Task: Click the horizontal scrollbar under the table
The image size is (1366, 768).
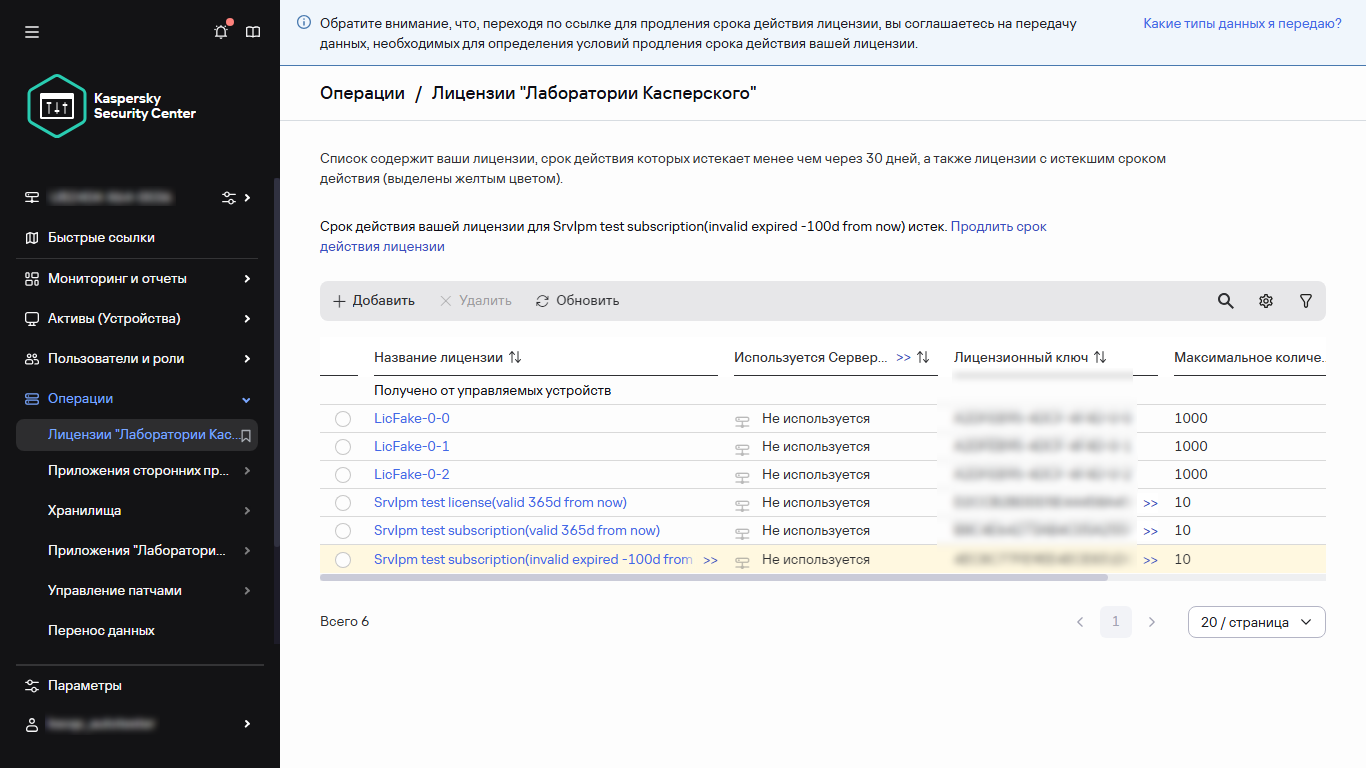Action: click(x=713, y=577)
